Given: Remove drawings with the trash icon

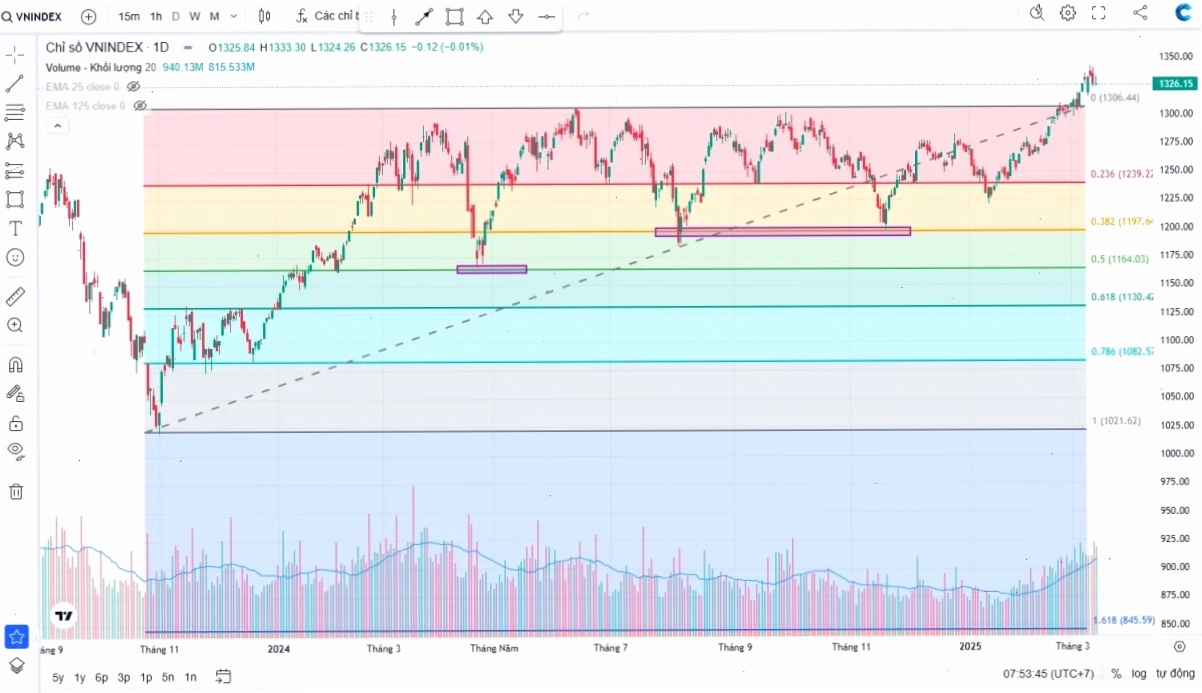Looking at the screenshot, I should (15, 491).
